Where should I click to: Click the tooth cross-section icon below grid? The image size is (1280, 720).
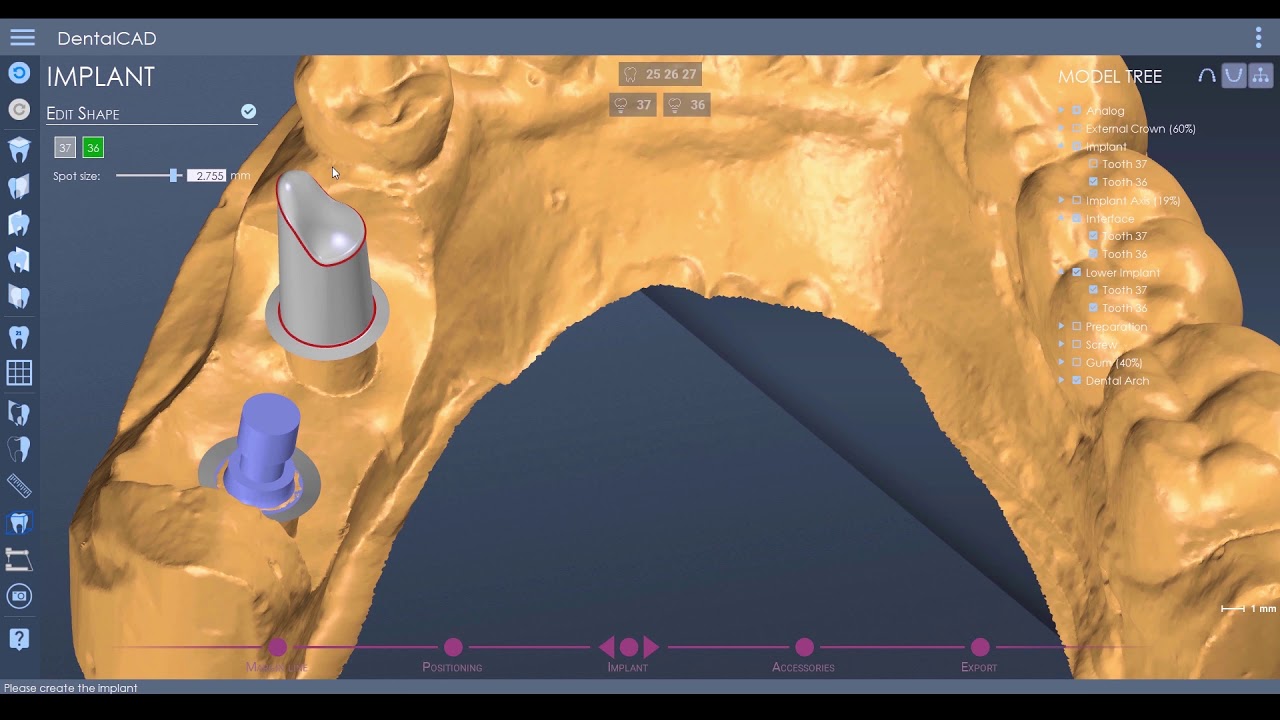19,412
